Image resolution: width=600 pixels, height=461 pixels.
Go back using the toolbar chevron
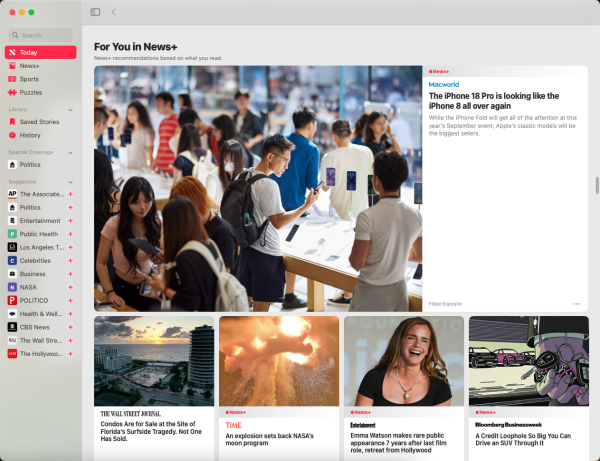tap(114, 12)
